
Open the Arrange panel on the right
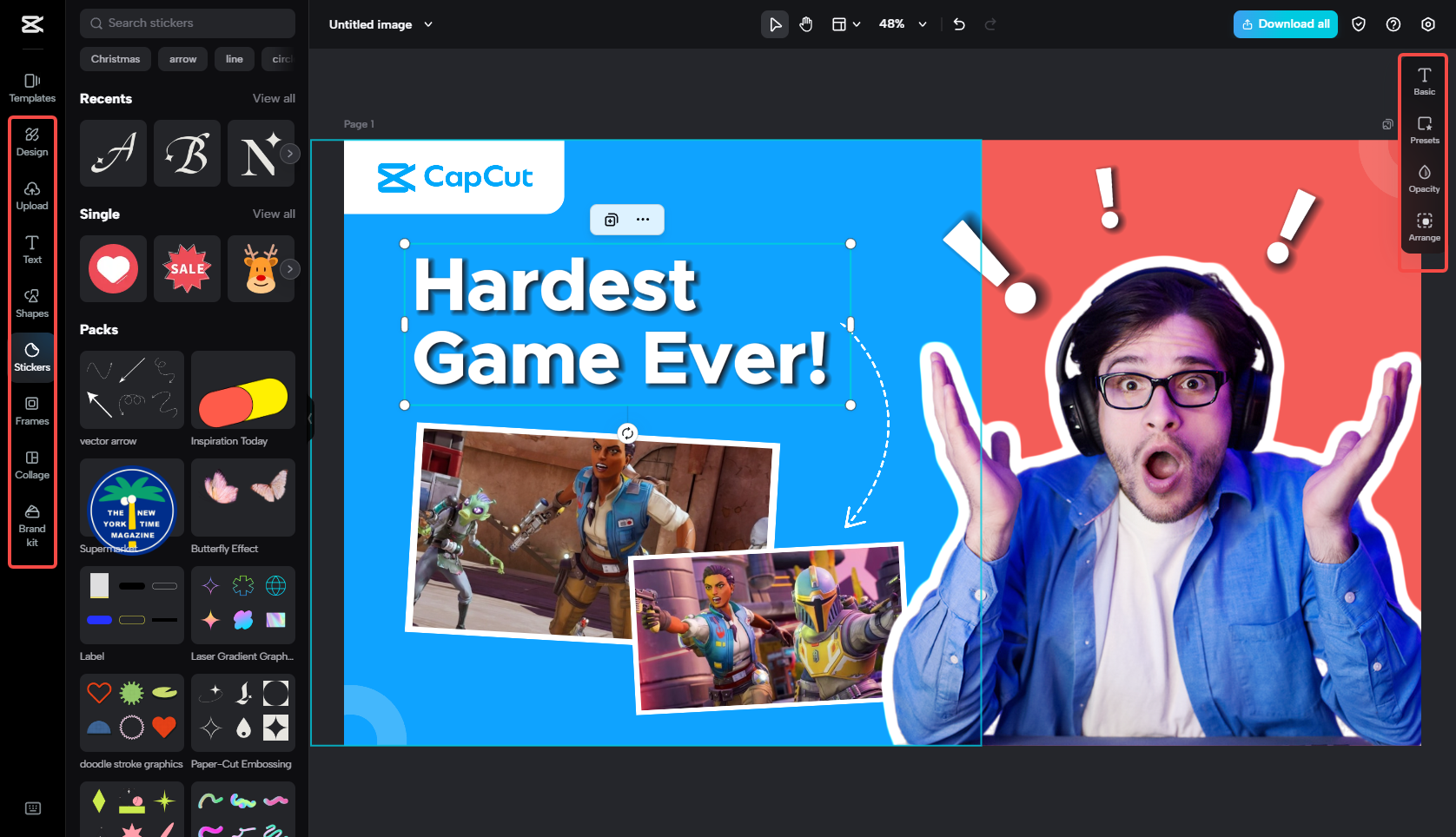(1424, 227)
